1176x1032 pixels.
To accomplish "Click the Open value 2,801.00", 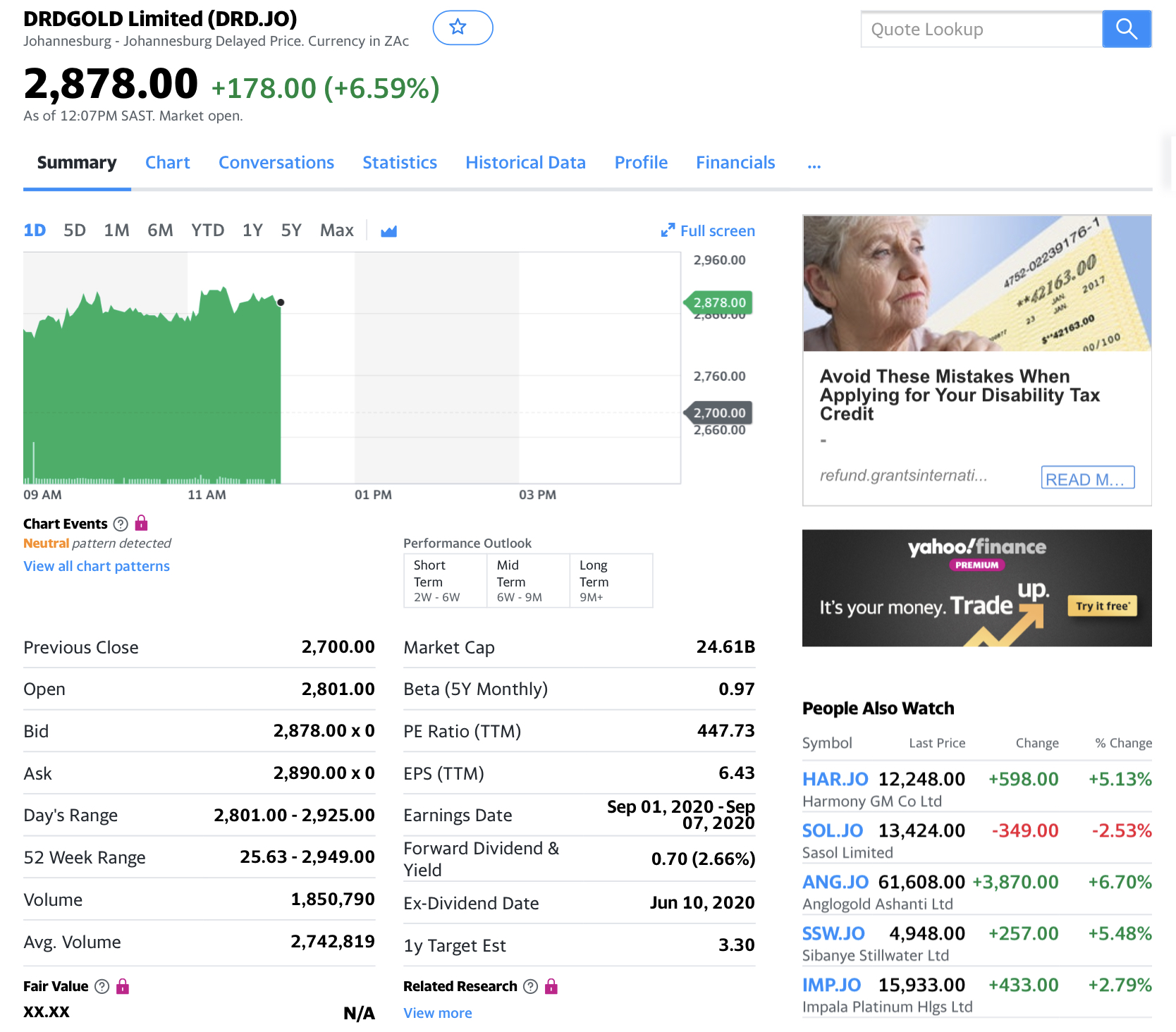I will pyautogui.click(x=338, y=689).
